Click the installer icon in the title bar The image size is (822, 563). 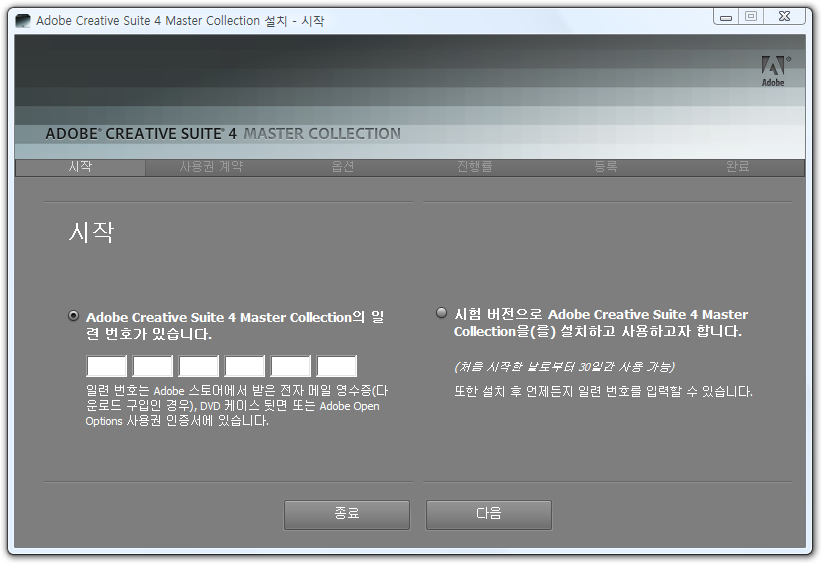23,21
